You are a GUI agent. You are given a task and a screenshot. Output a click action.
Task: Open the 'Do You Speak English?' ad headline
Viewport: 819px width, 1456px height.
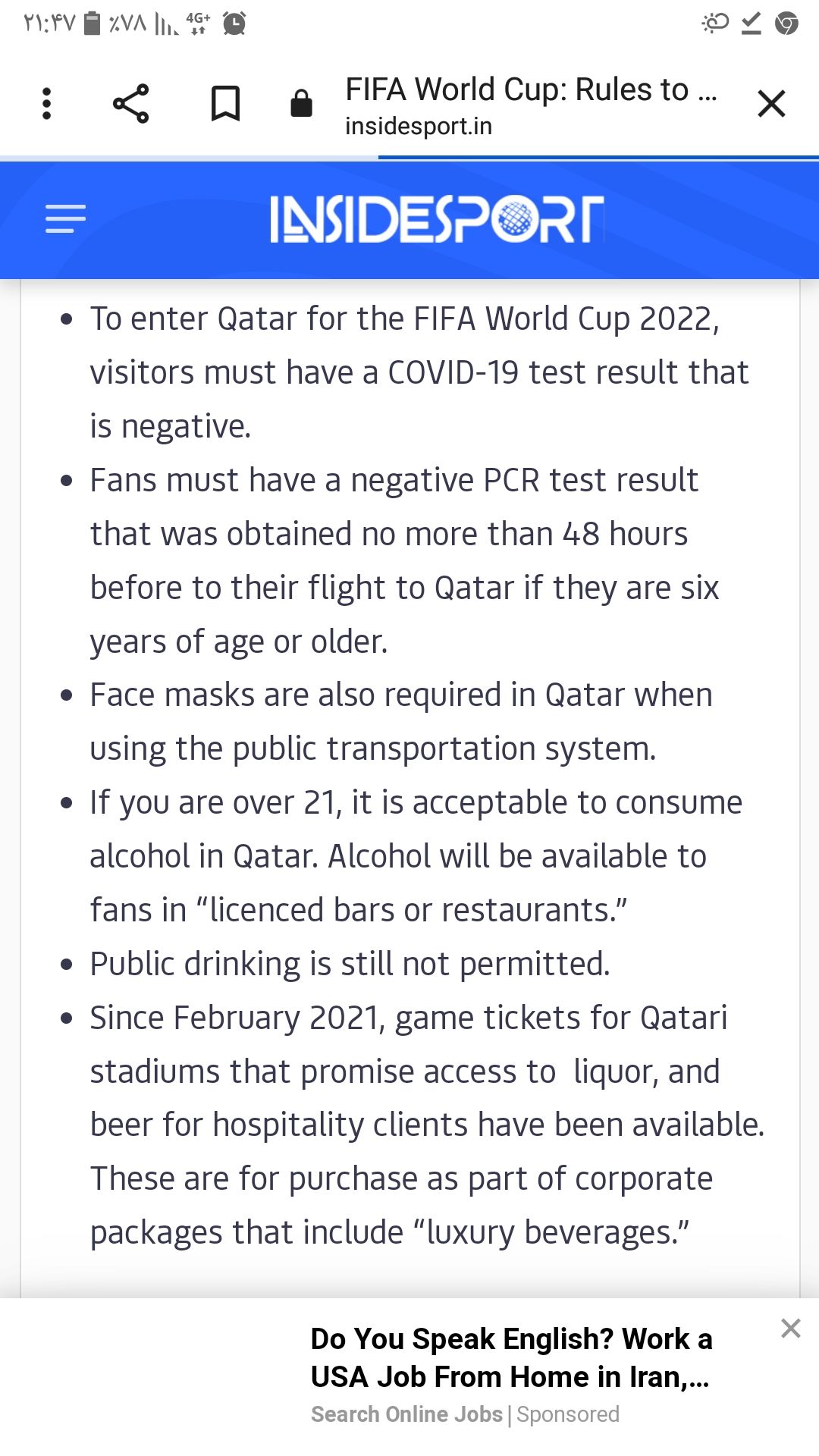(511, 1357)
